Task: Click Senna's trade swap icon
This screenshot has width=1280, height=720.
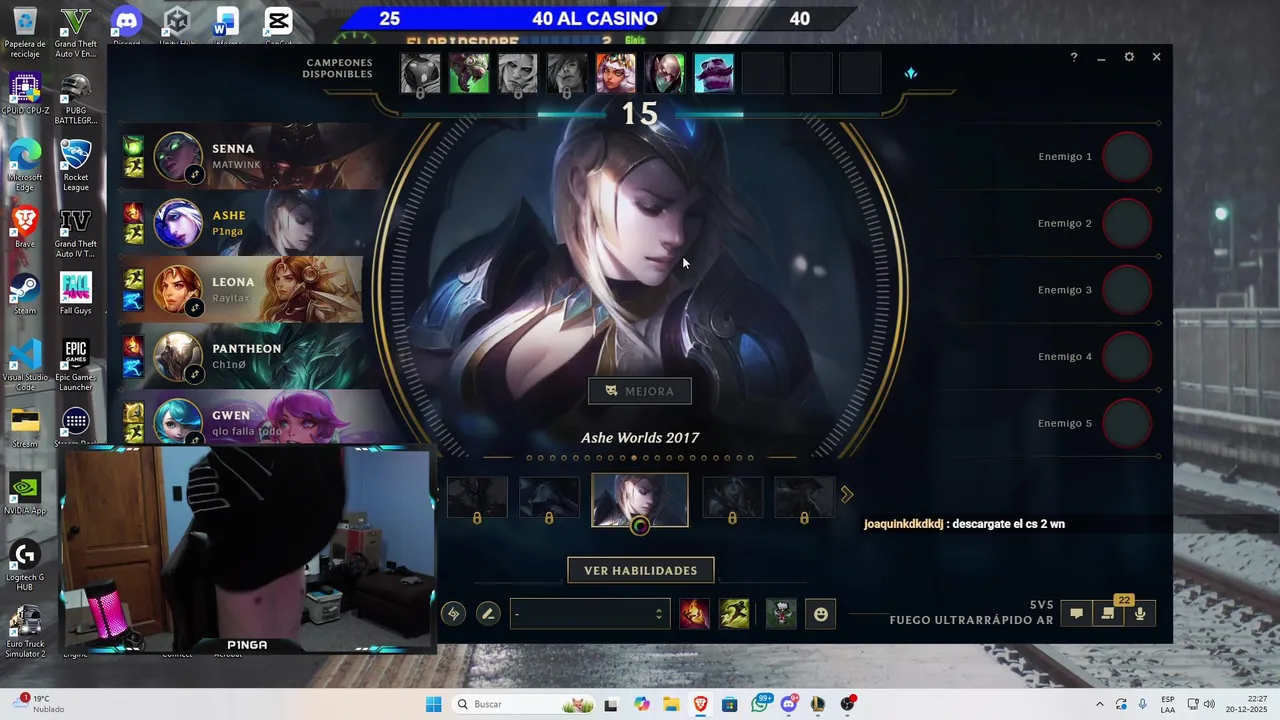Action: [195, 175]
